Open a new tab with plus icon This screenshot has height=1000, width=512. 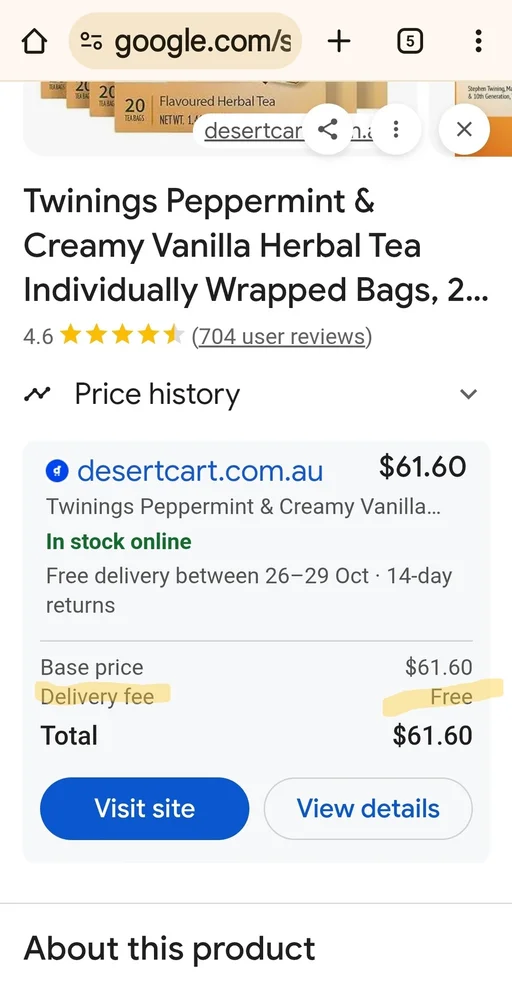click(x=339, y=42)
